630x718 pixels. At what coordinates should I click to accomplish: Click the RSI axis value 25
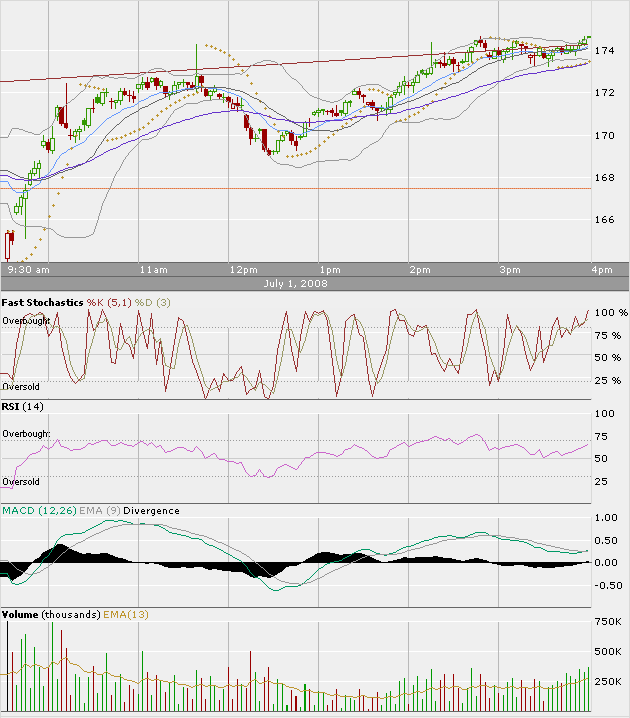[x=601, y=482]
